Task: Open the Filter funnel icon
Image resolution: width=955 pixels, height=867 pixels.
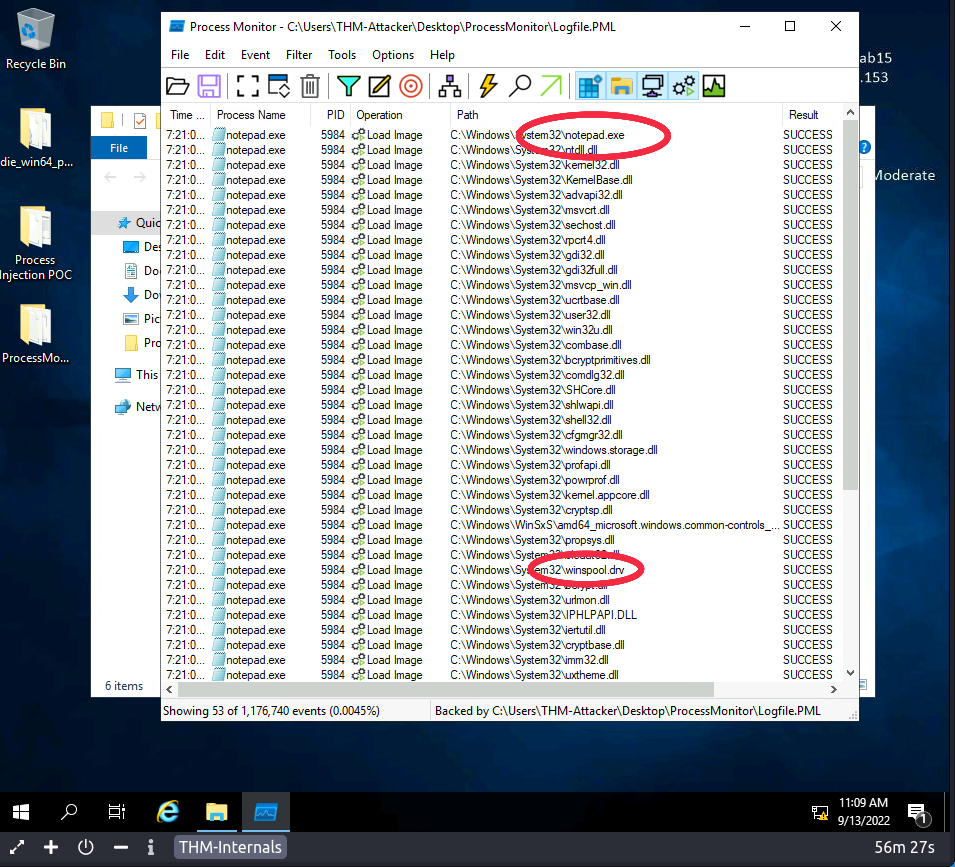Action: click(x=347, y=86)
